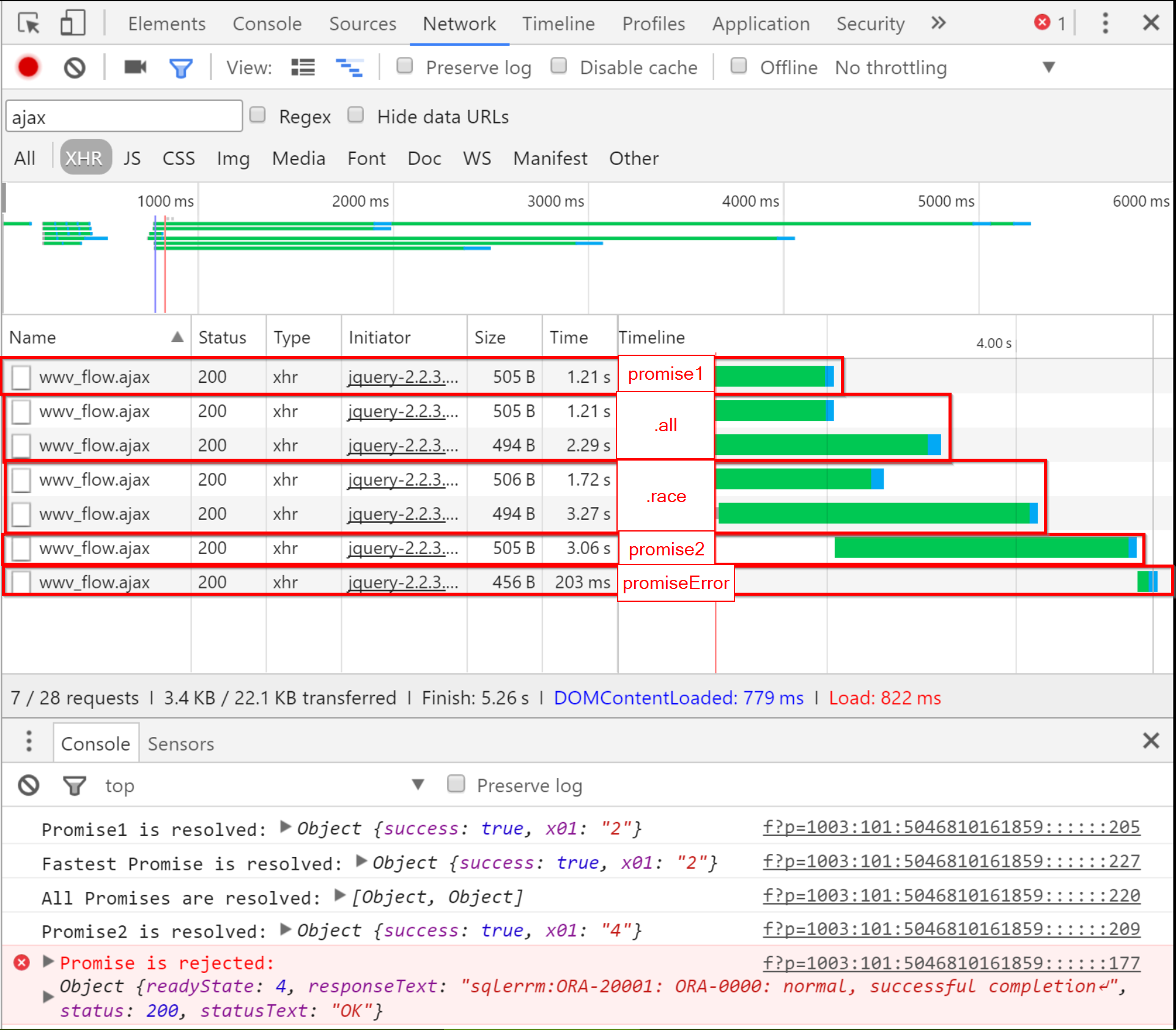Clear network log icon
The image size is (1176, 1030).
click(x=75, y=67)
